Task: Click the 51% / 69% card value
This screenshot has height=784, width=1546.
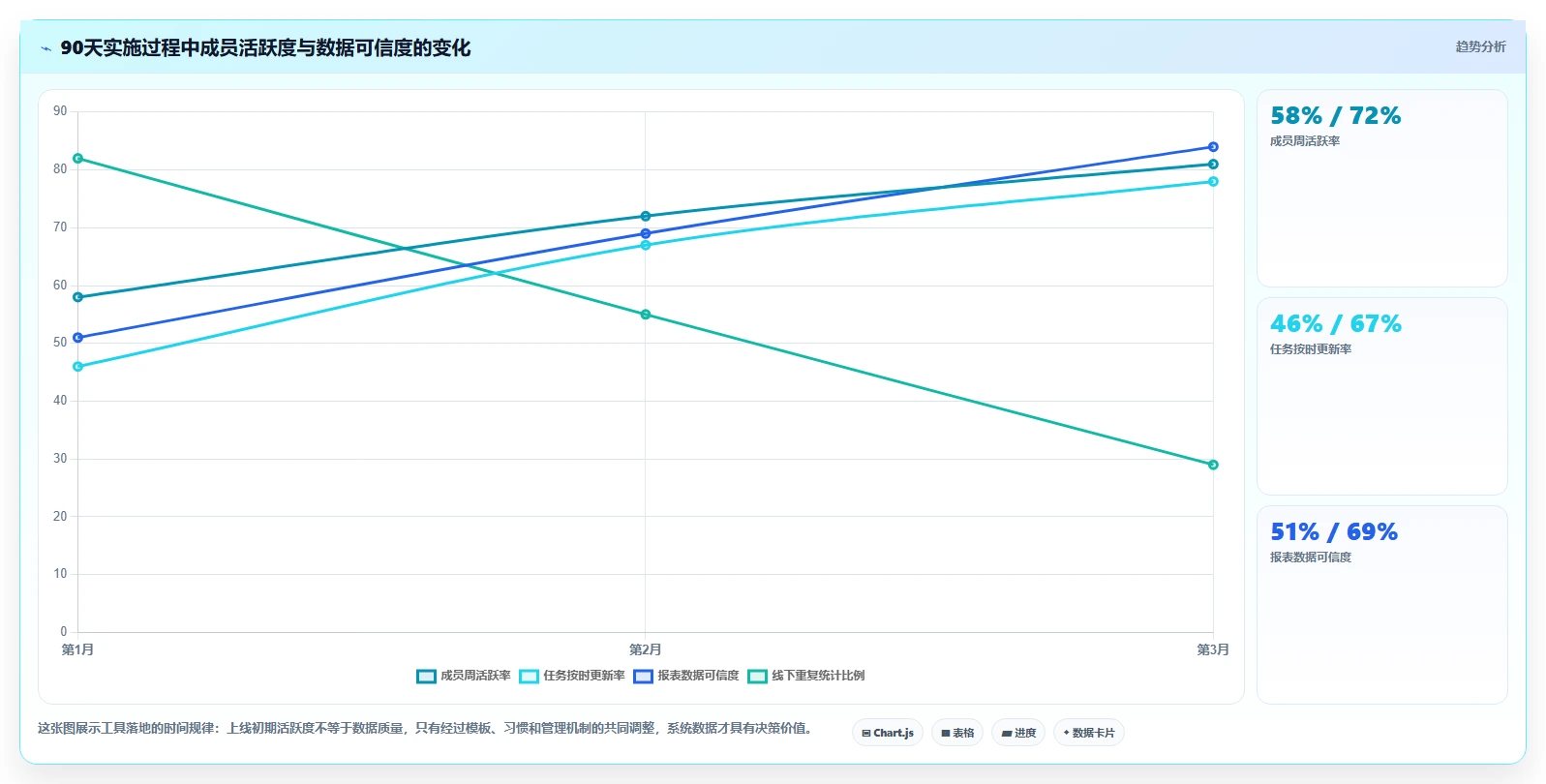Action: pyautogui.click(x=1334, y=532)
